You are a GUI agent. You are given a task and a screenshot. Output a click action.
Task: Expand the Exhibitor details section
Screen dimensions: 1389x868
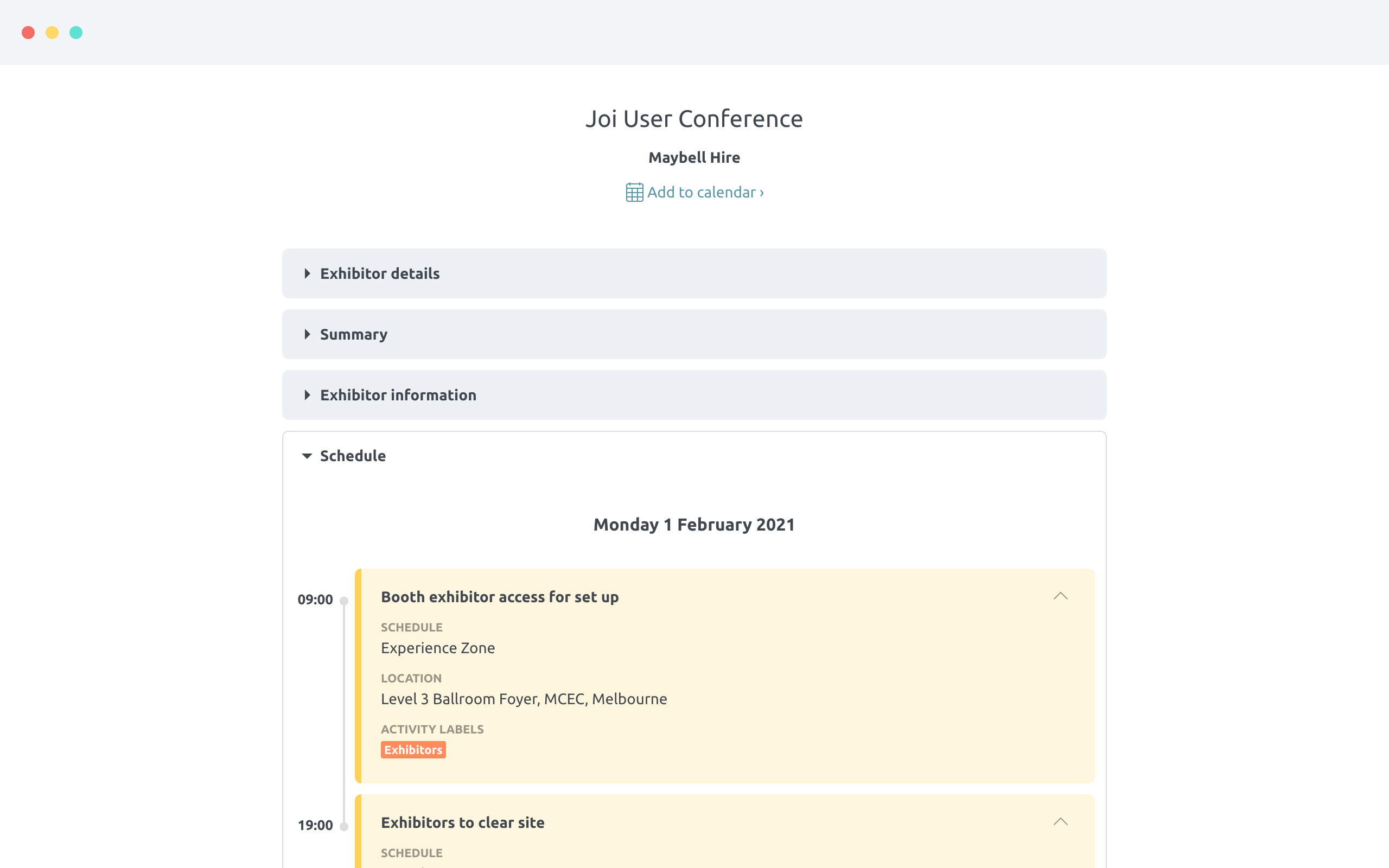pyautogui.click(x=694, y=273)
